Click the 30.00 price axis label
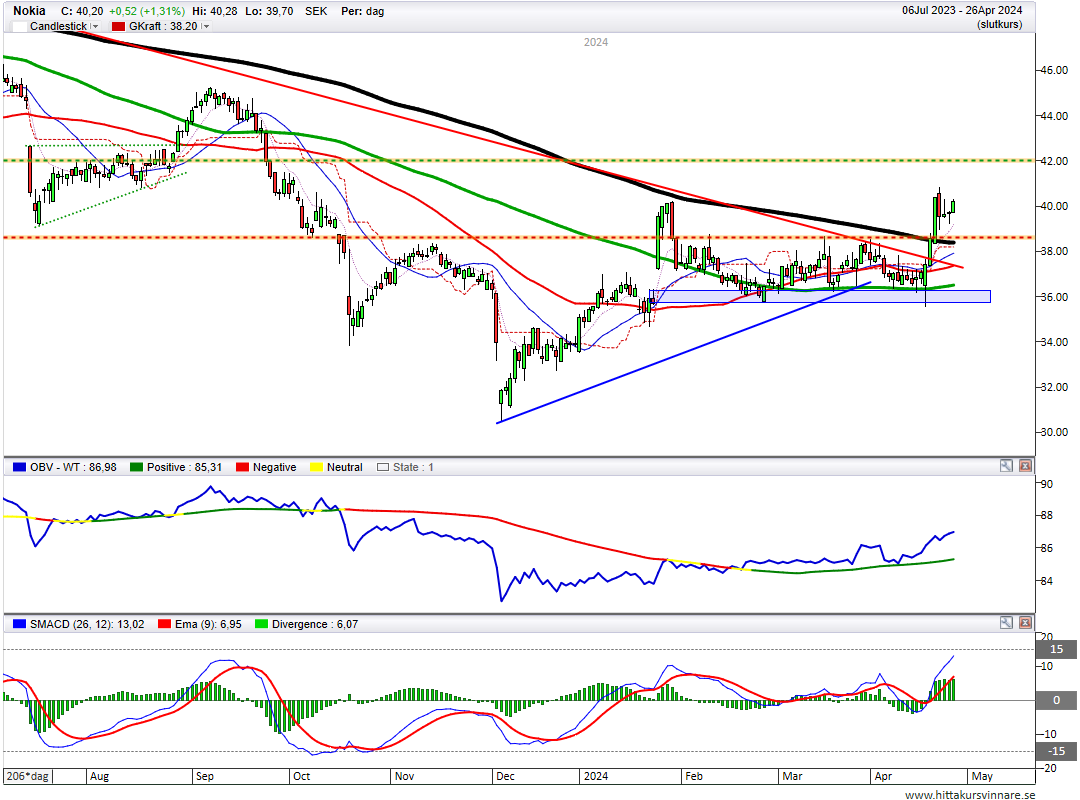 pos(1054,433)
